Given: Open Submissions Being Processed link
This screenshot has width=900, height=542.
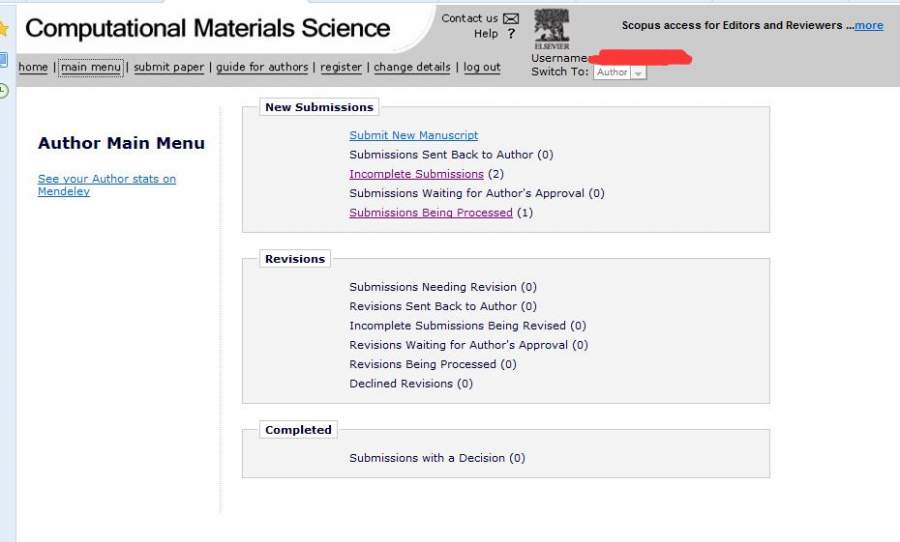Looking at the screenshot, I should (430, 213).
